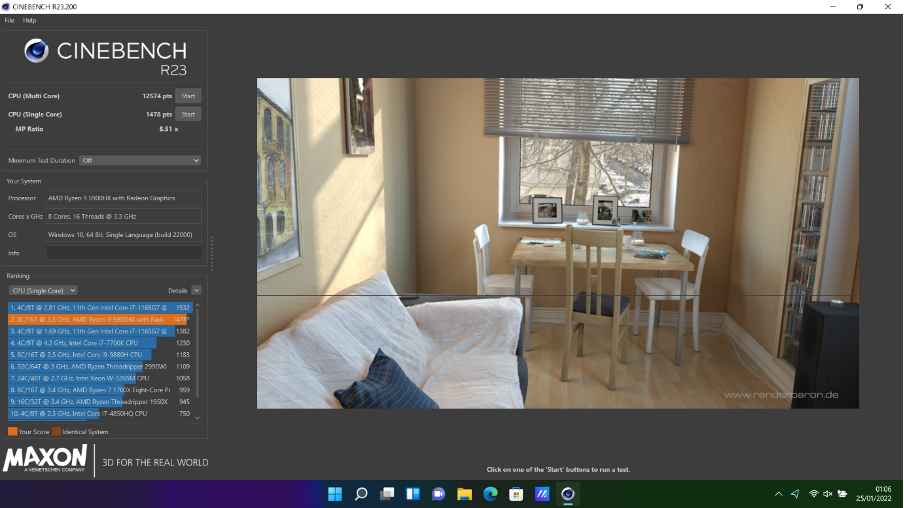
Task: Select ranking row 10 Core i7-4850HQ
Action: click(x=100, y=413)
